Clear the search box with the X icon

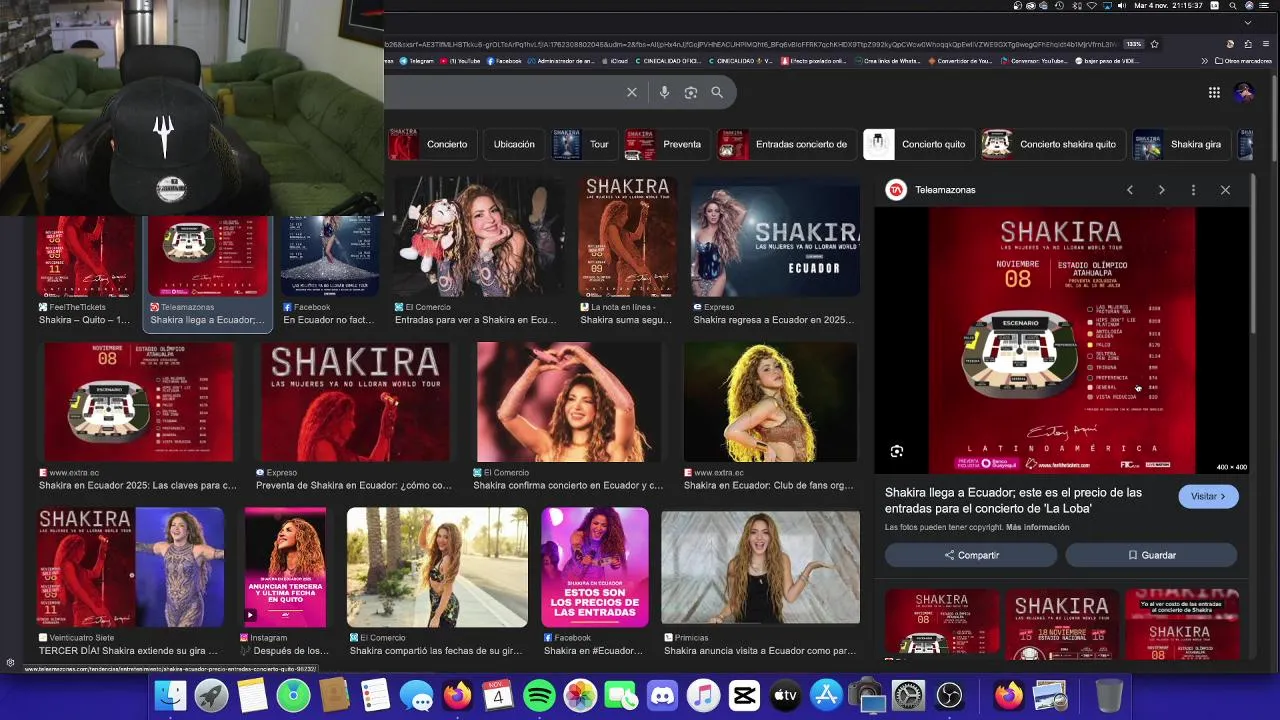(x=632, y=92)
